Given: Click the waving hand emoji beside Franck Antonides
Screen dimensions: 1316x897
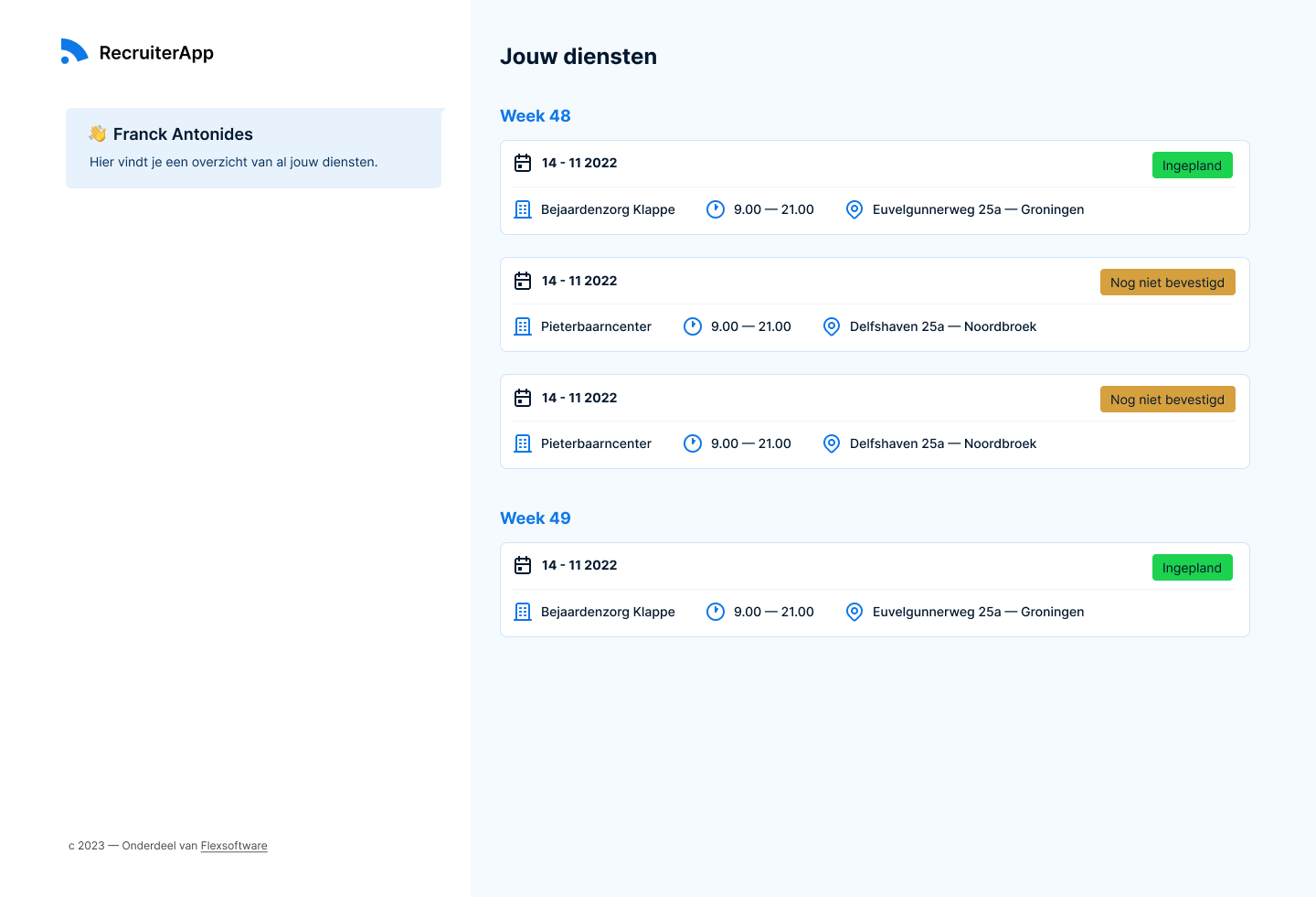Looking at the screenshot, I should coord(98,133).
